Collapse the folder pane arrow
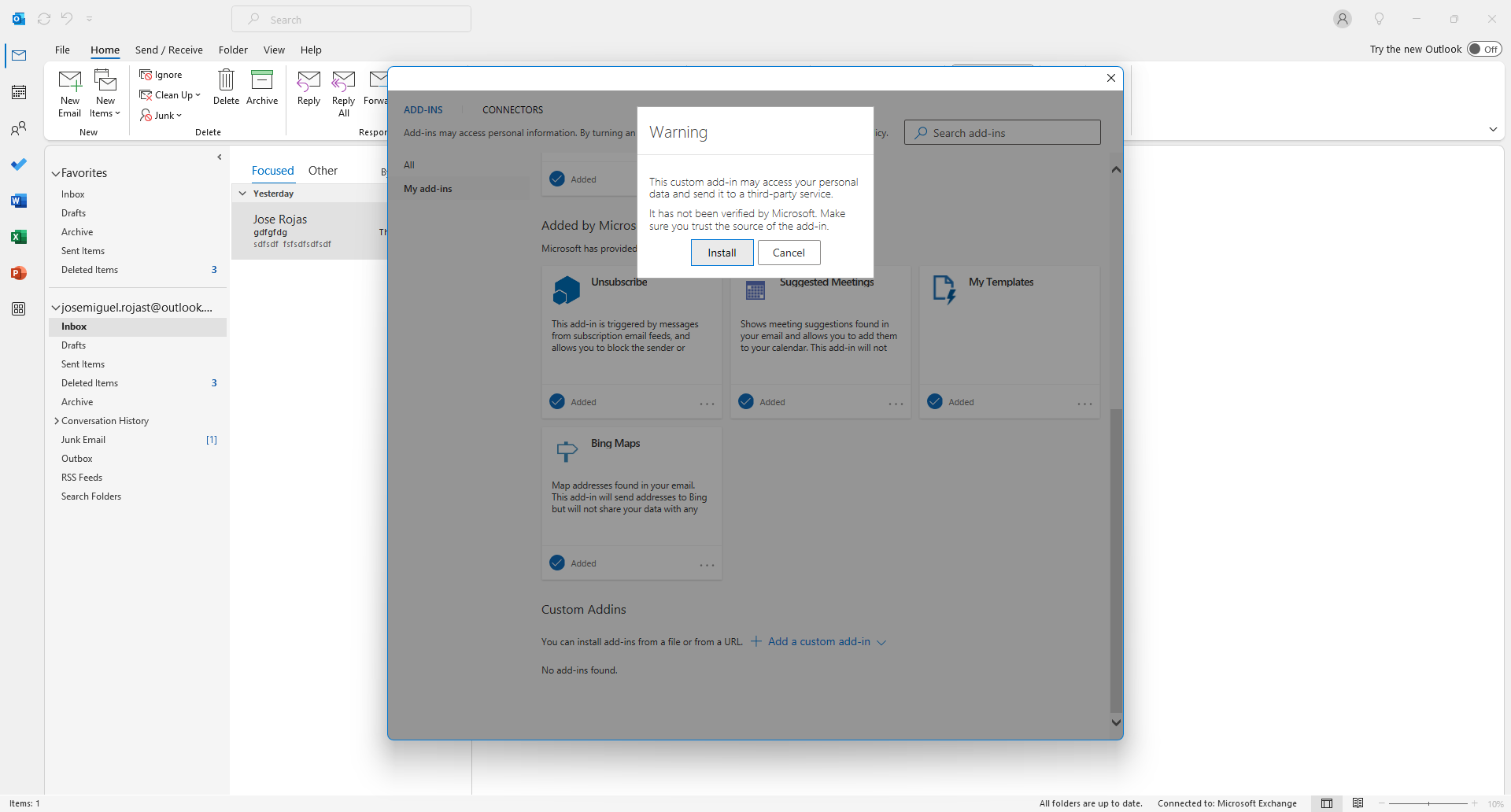This screenshot has width=1511, height=812. tap(220, 157)
